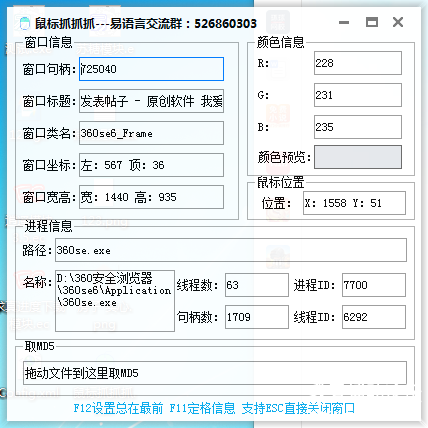
Task: Click the 线程数 field showing 63
Action: coord(257,285)
